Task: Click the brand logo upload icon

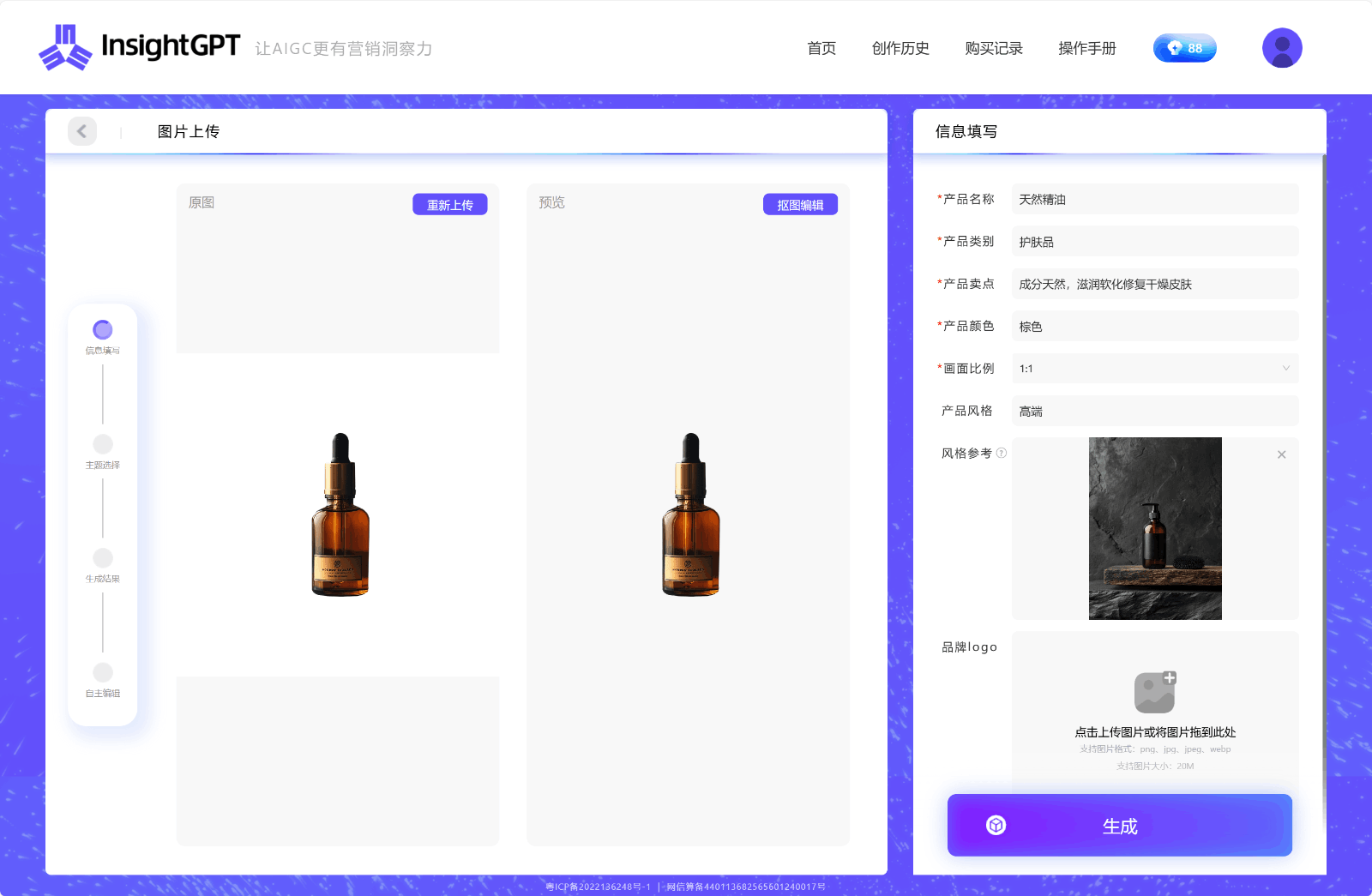Action: [1155, 693]
